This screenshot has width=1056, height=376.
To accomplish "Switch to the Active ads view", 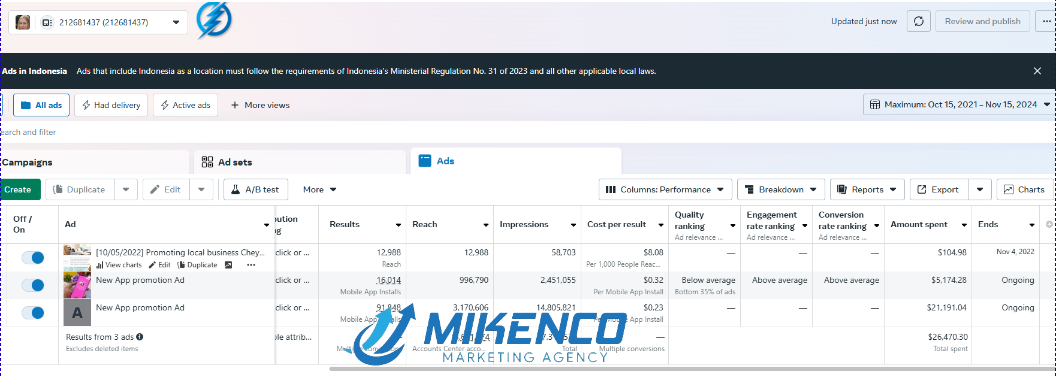I will pos(185,105).
